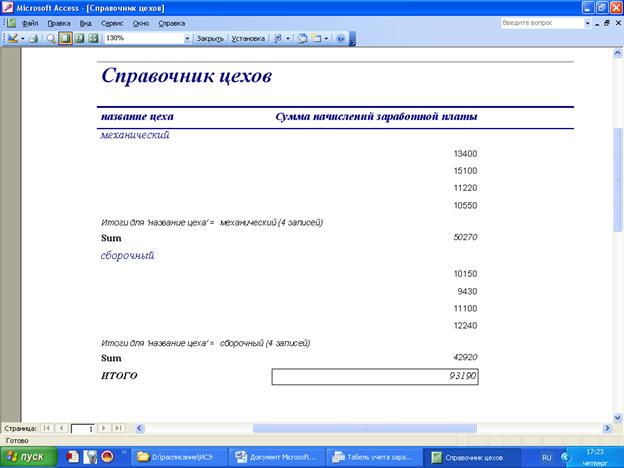The height and width of the screenshot is (468, 624).
Task: Expand the New Object dropdown arrow
Action: pyautogui.click(x=326, y=39)
